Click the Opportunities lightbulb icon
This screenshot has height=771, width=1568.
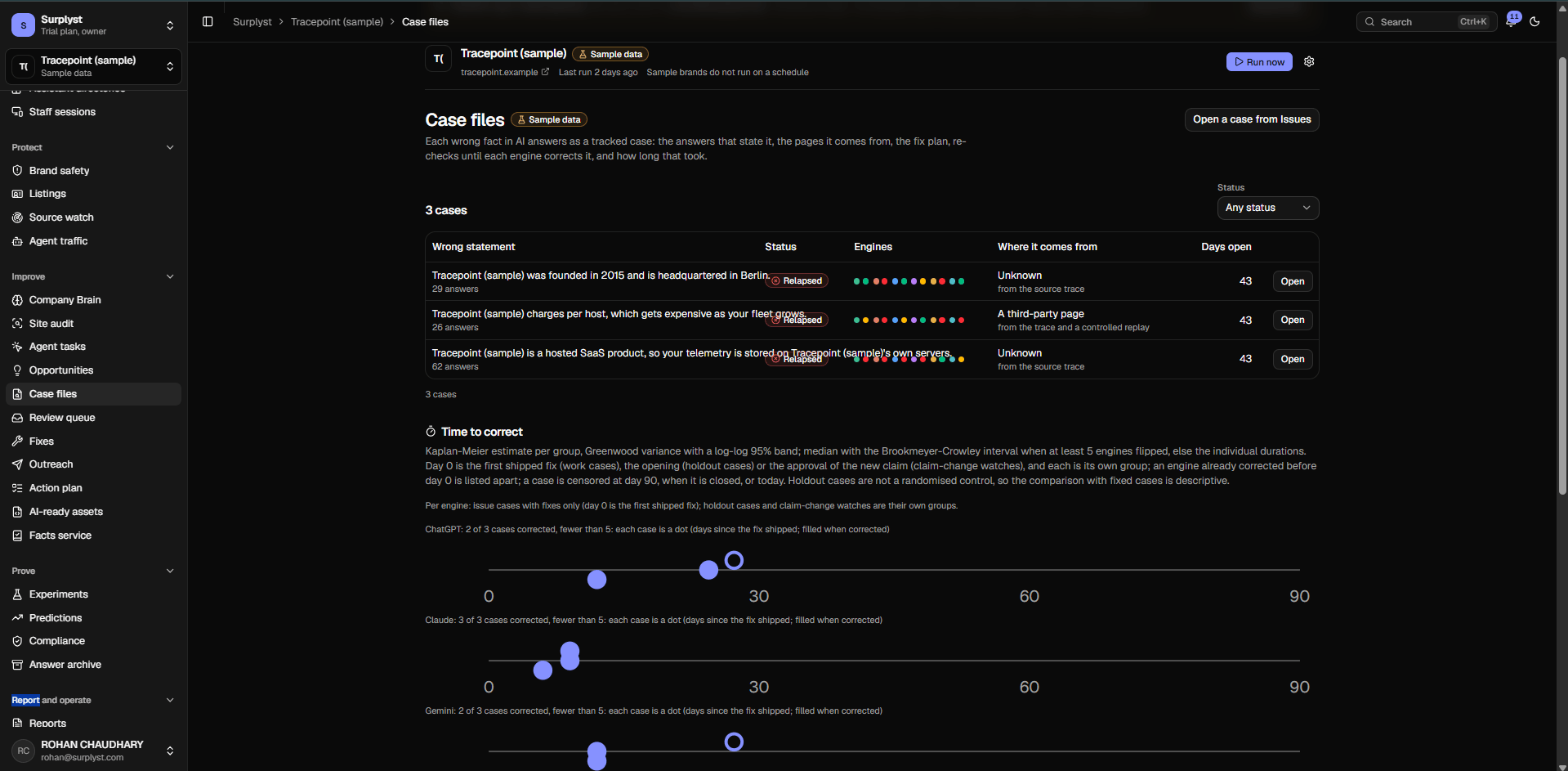click(17, 370)
